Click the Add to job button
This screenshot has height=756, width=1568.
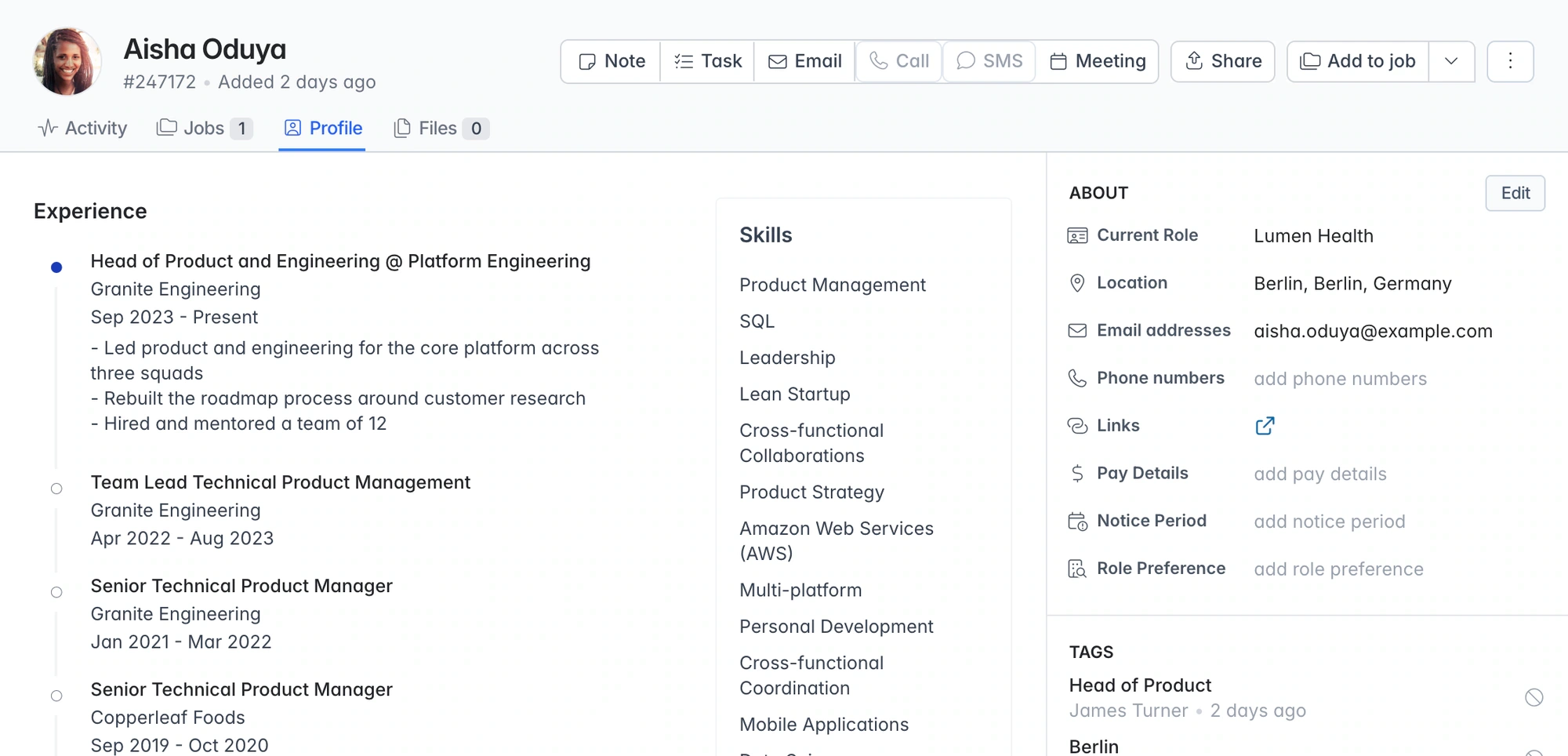[x=1358, y=61]
